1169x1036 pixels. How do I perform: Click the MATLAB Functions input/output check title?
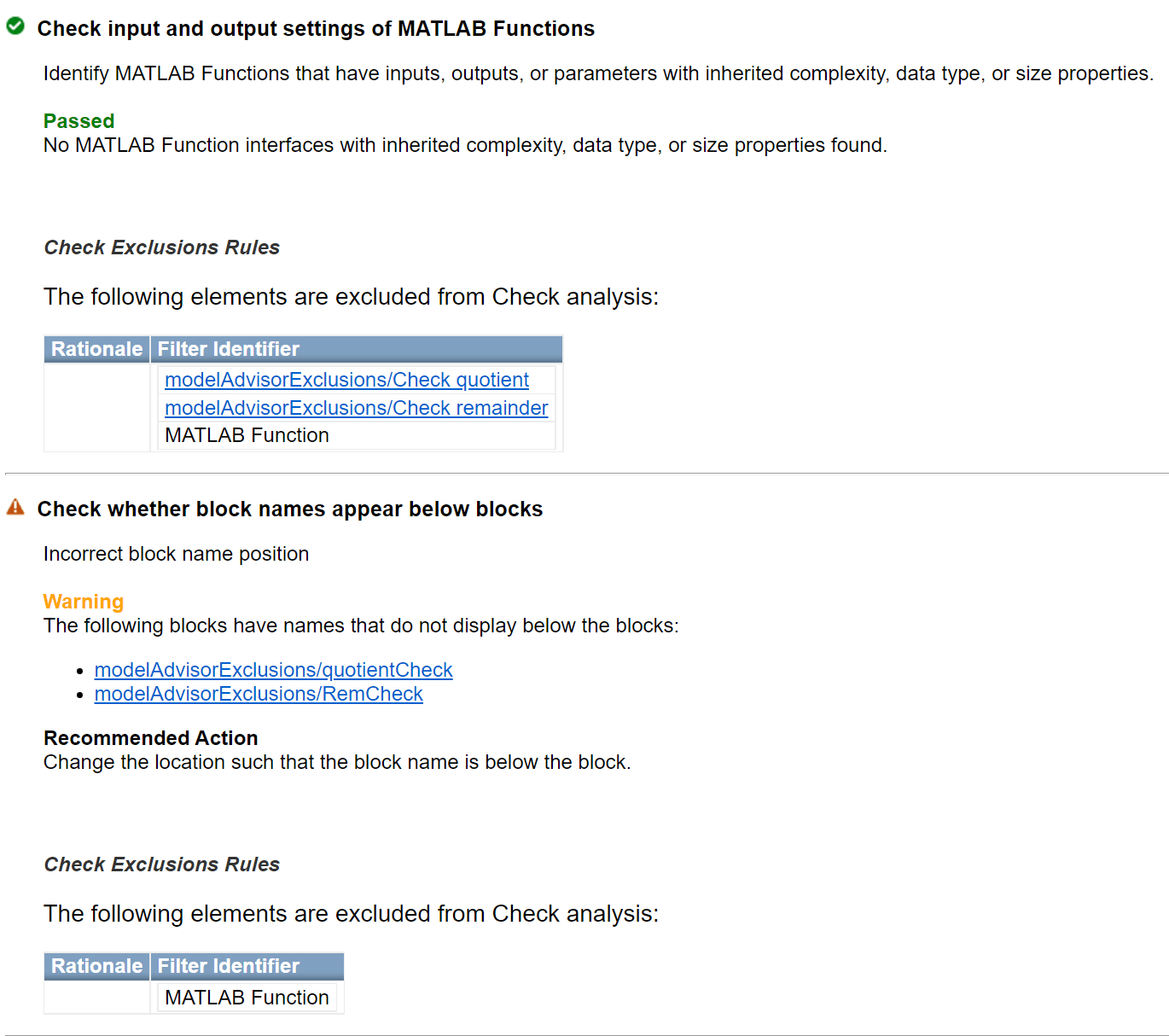[316, 29]
